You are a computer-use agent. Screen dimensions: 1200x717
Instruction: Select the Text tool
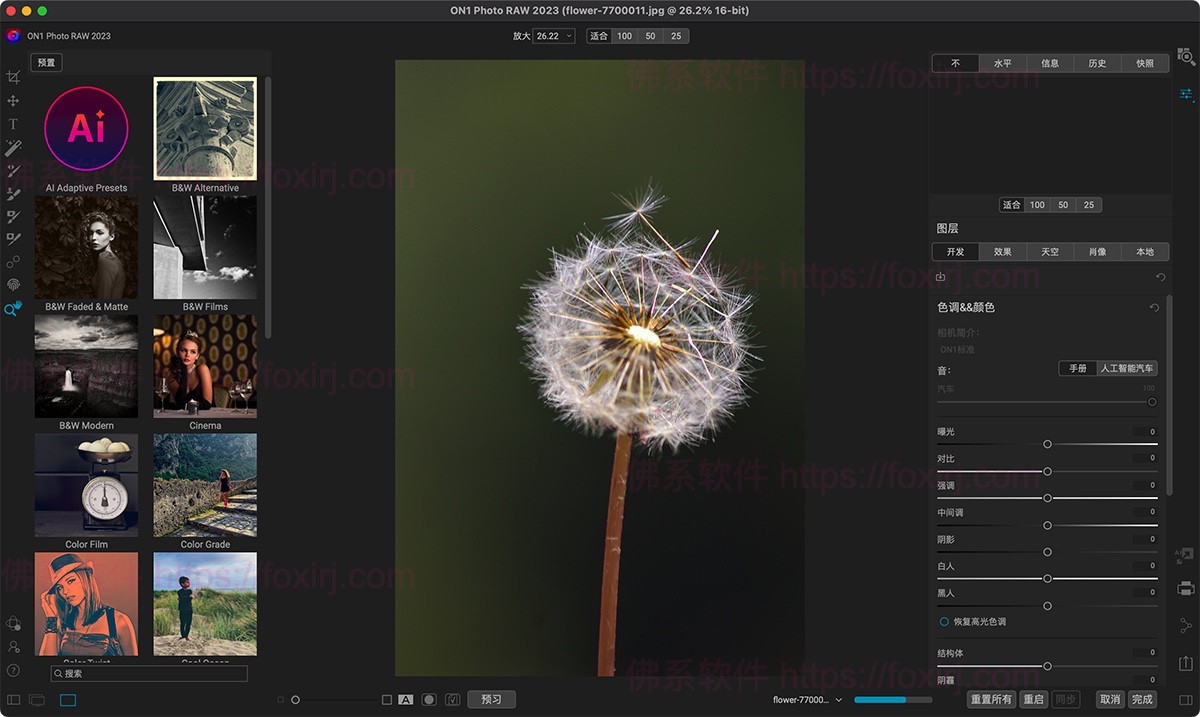[x=13, y=125]
